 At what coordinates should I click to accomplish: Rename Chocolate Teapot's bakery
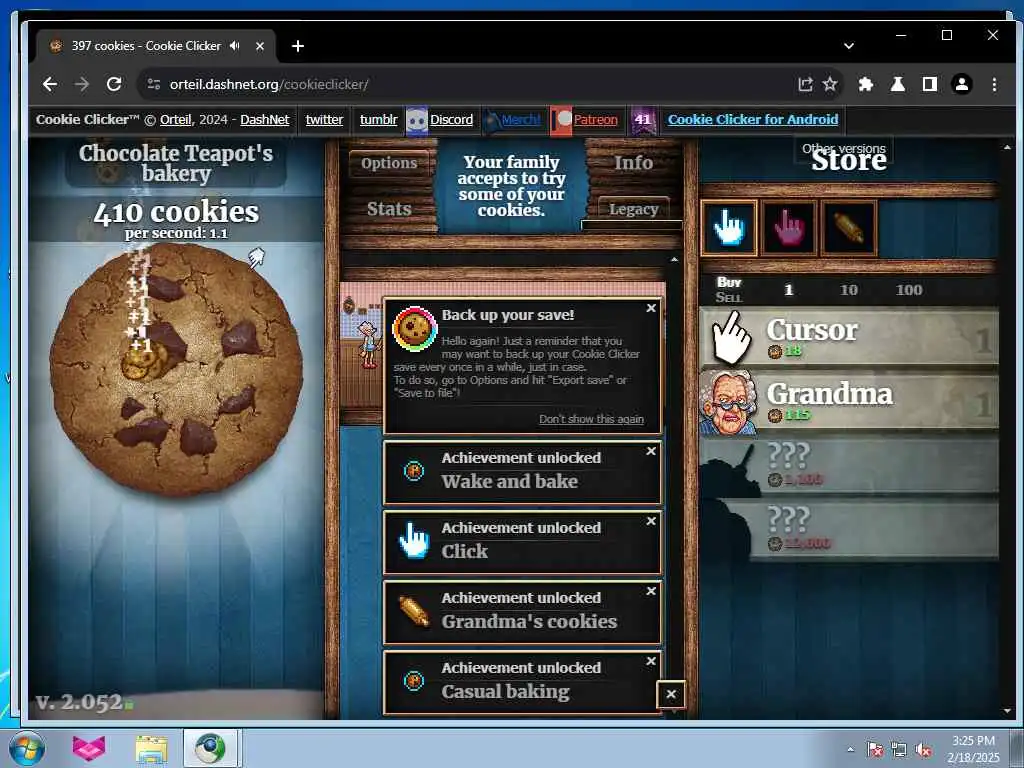[176, 163]
